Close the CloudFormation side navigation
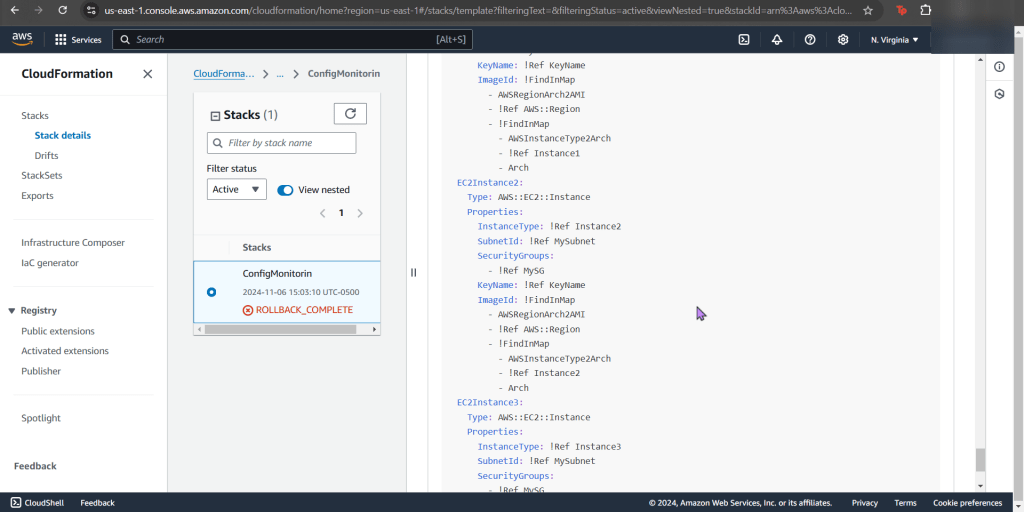The image size is (1024, 512). [x=148, y=74]
